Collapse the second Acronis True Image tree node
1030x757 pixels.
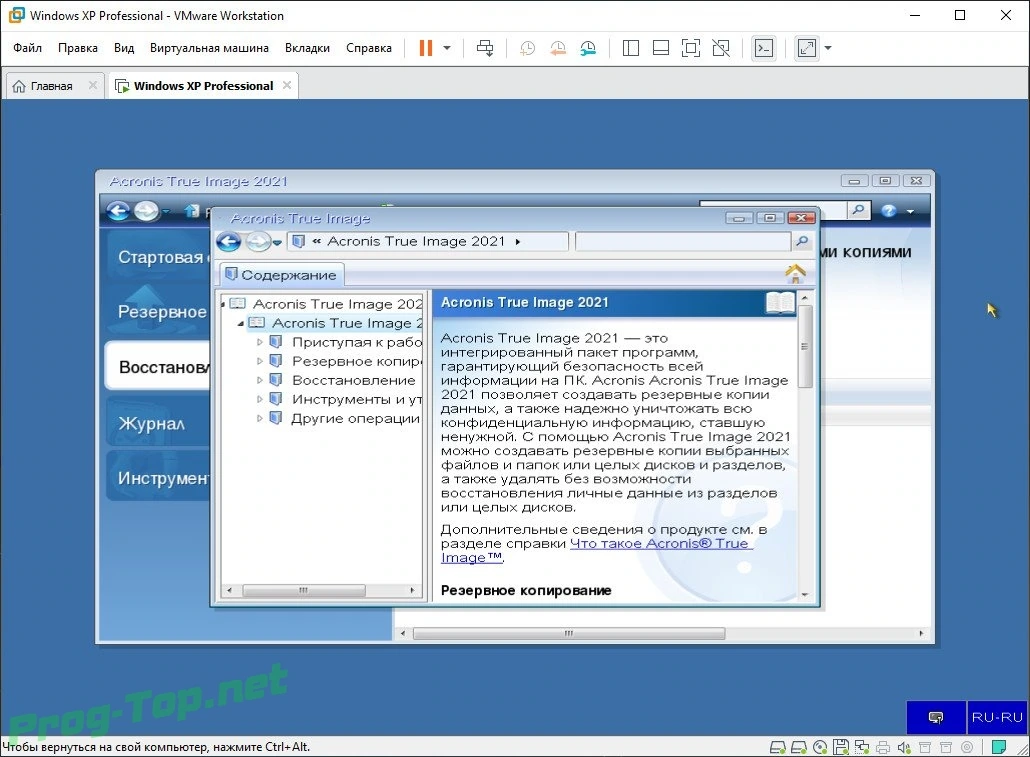(x=240, y=323)
